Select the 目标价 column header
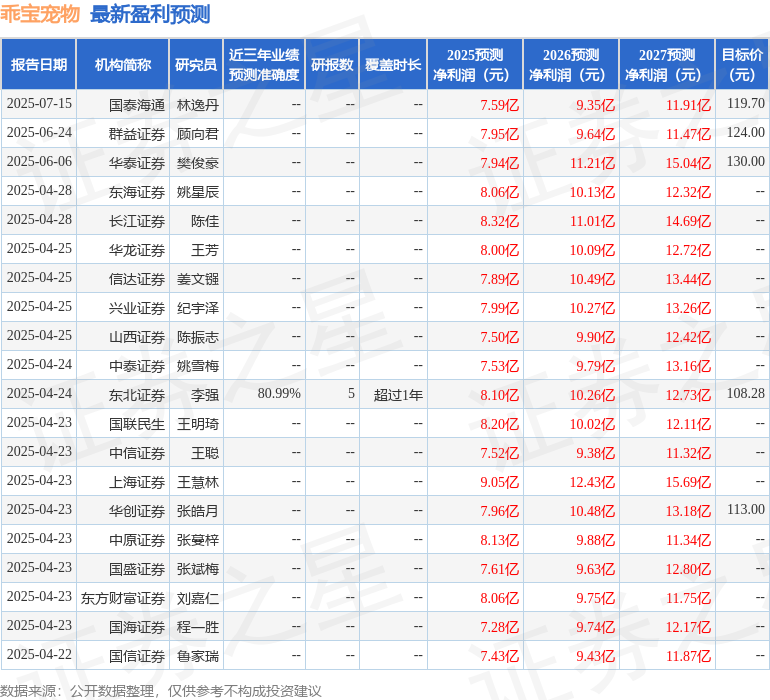The image size is (770, 700). [742, 65]
